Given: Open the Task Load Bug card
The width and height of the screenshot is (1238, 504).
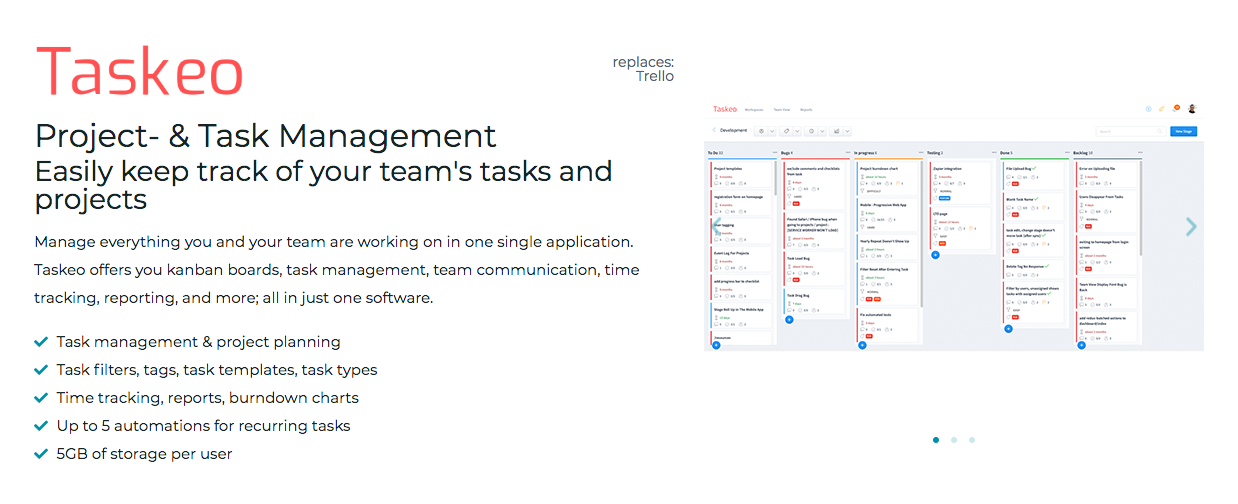Looking at the screenshot, I should point(814,269).
